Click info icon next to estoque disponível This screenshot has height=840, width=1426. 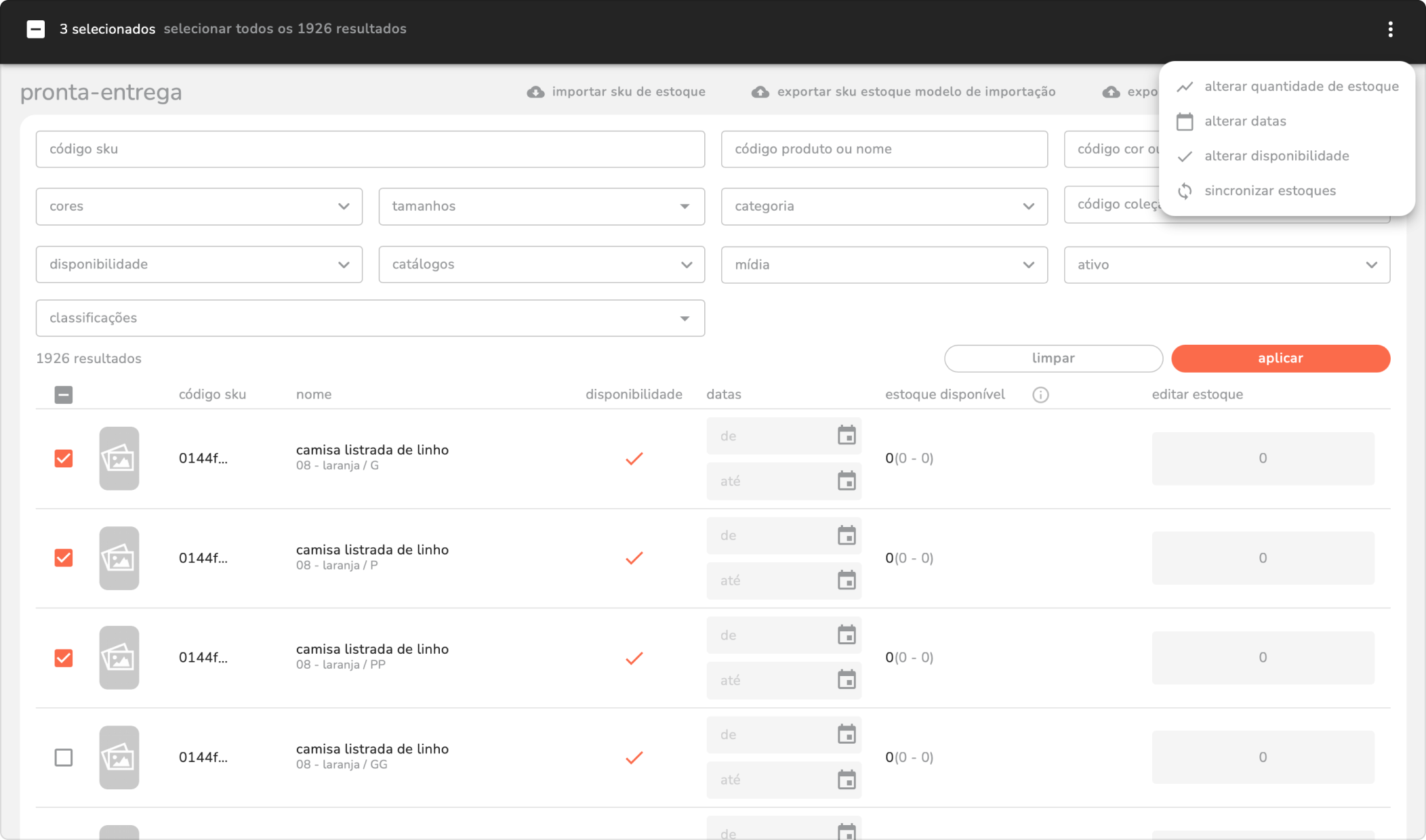coord(1040,395)
